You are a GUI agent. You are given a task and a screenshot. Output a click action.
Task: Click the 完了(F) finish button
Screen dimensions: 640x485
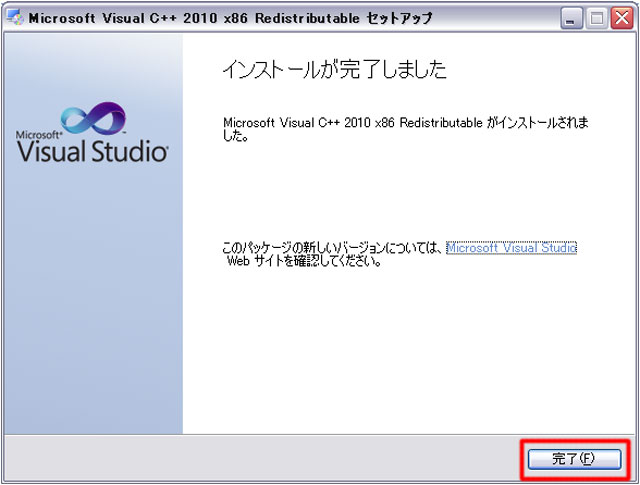point(575,459)
